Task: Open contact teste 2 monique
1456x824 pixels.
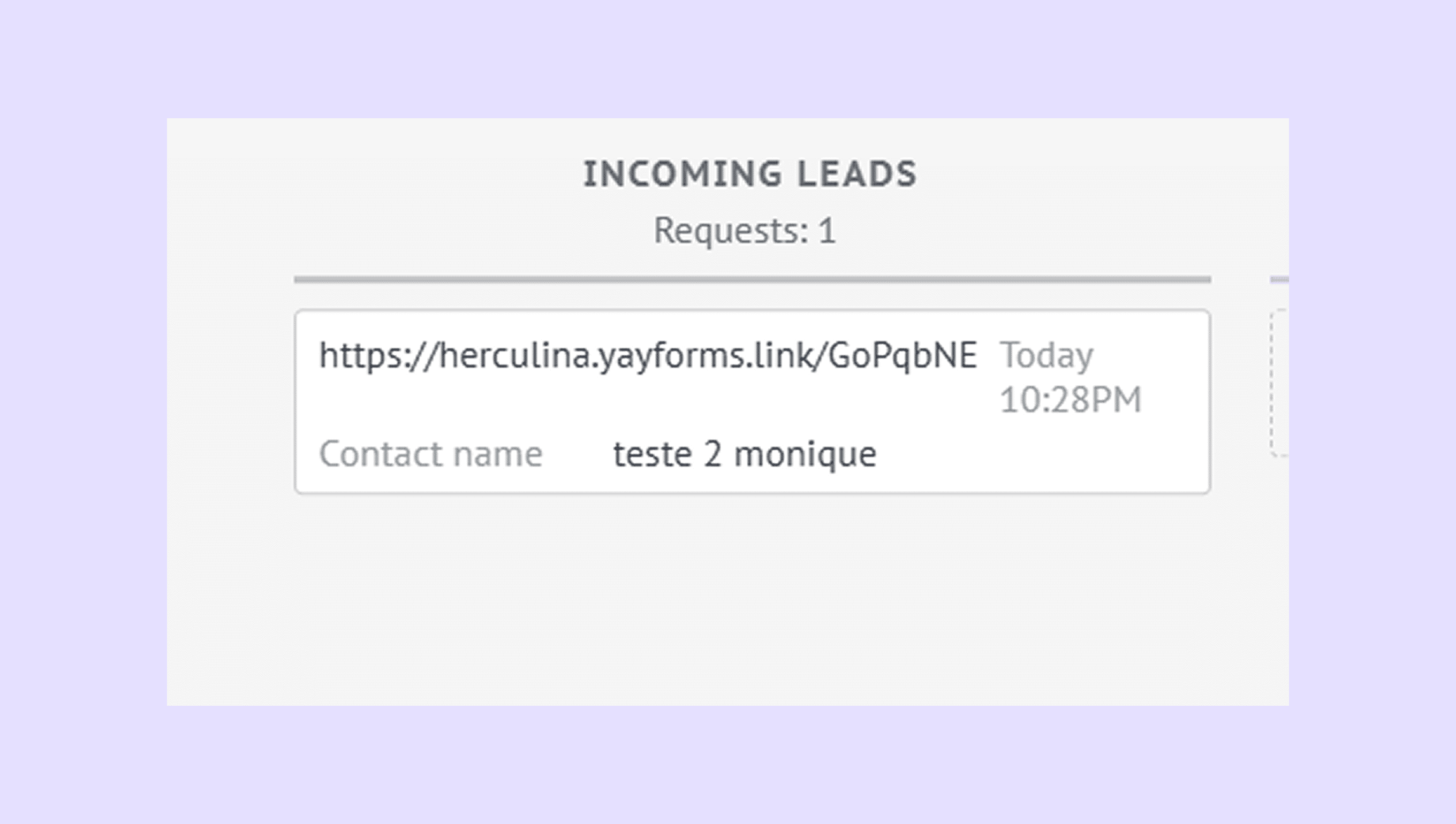Action: point(745,454)
